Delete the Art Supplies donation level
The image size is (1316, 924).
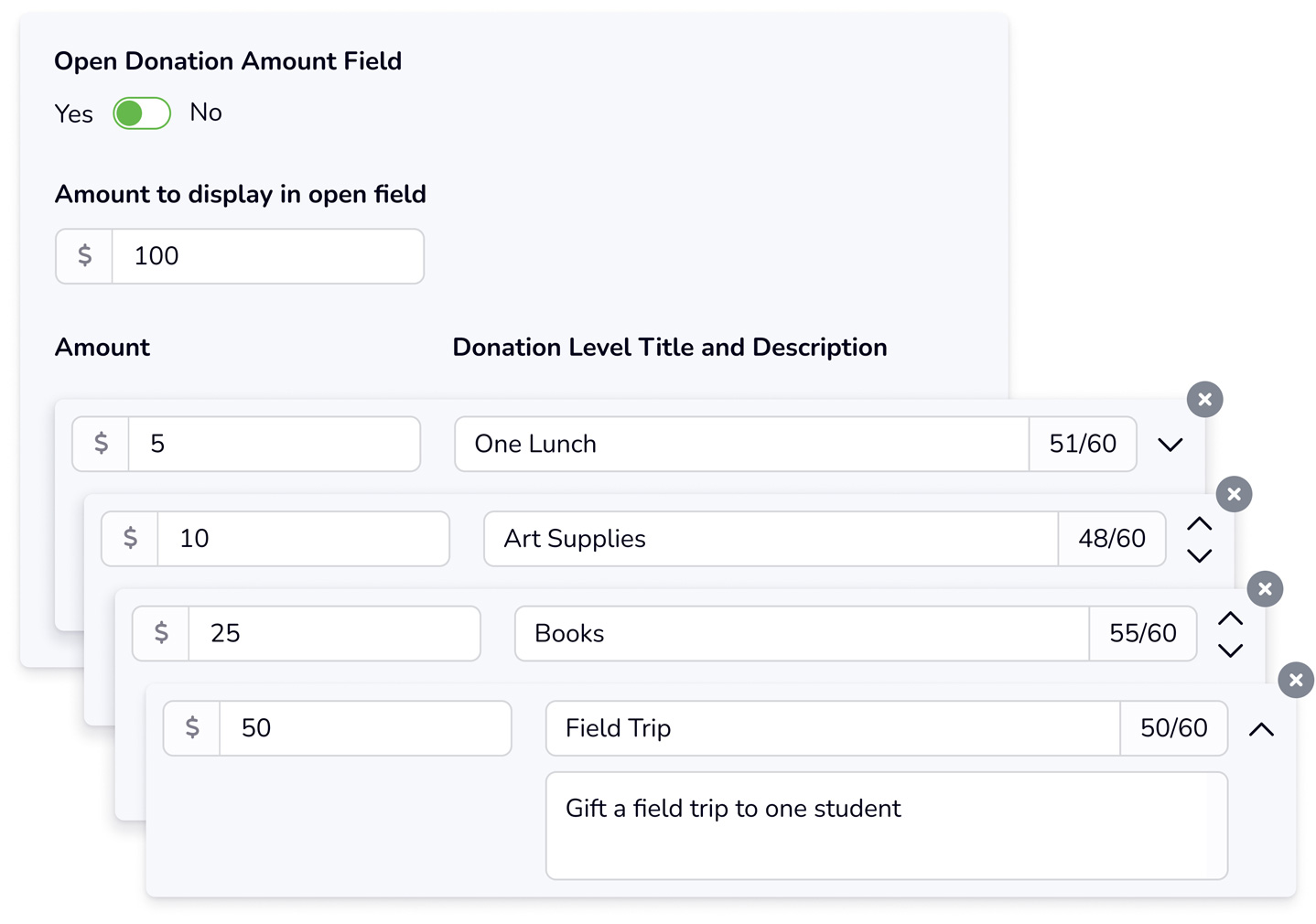click(1234, 494)
